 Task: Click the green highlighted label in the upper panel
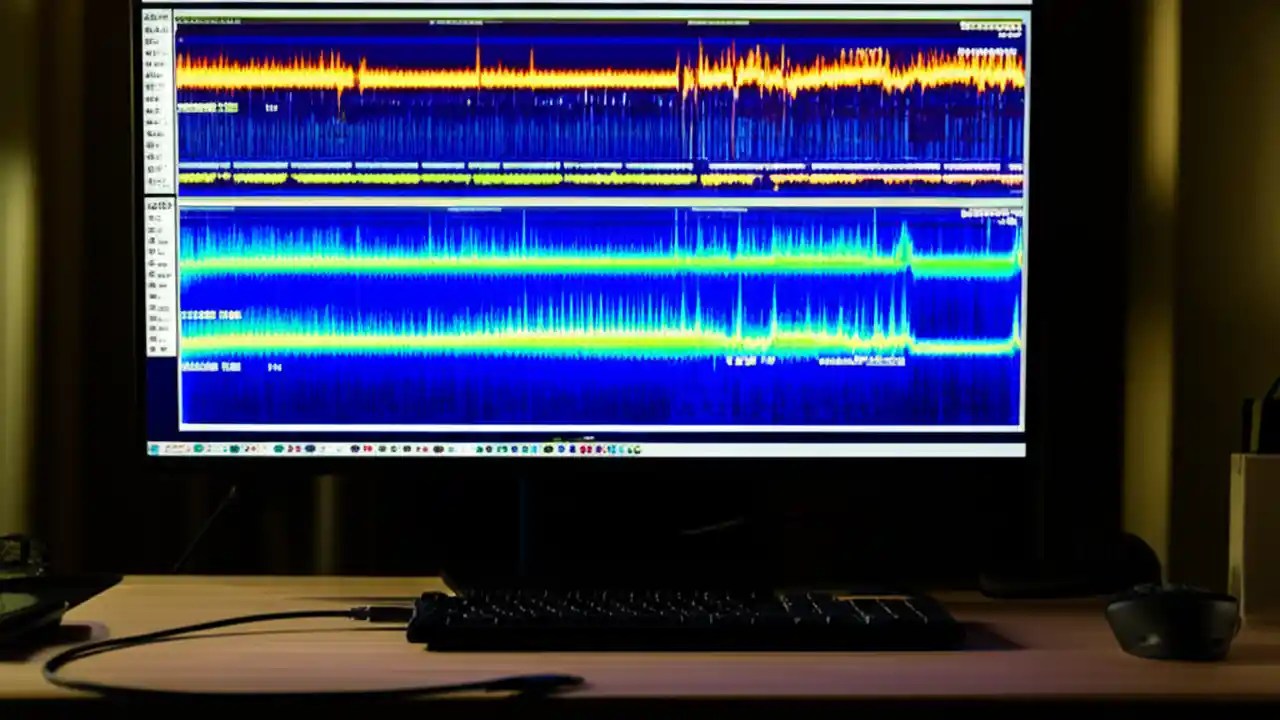coord(207,107)
